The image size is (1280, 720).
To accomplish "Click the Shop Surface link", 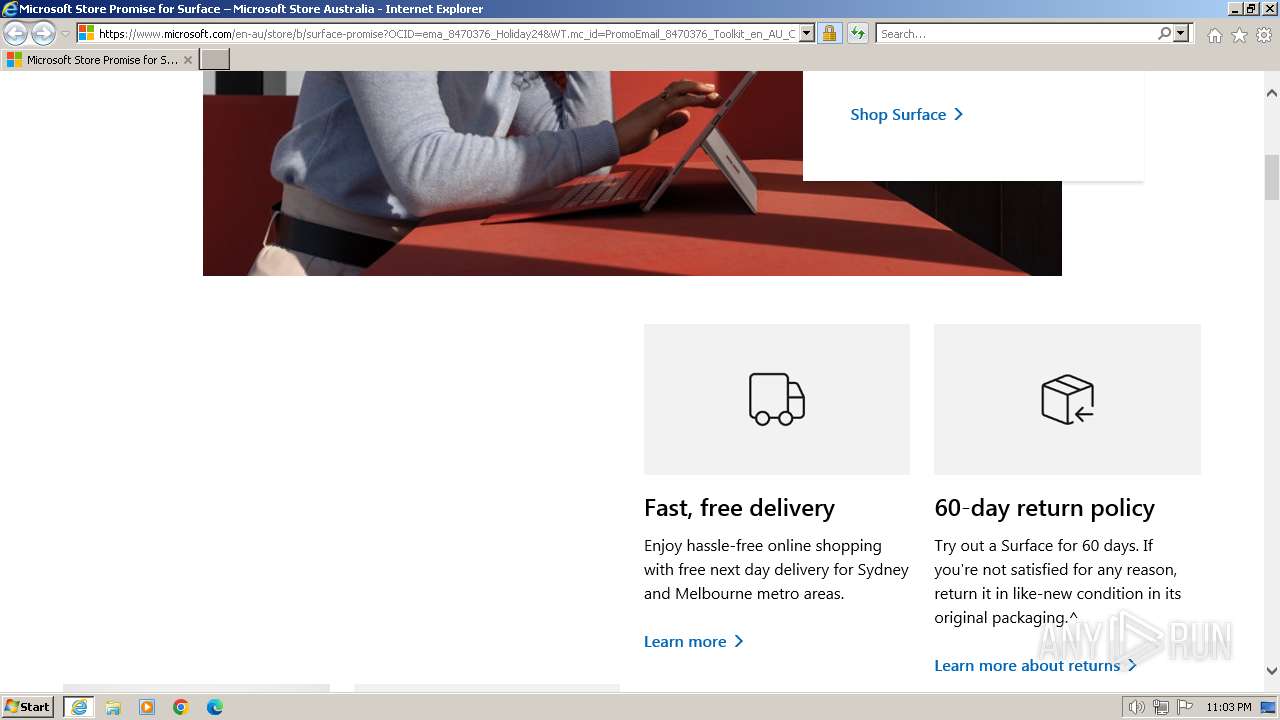I will tap(906, 114).
